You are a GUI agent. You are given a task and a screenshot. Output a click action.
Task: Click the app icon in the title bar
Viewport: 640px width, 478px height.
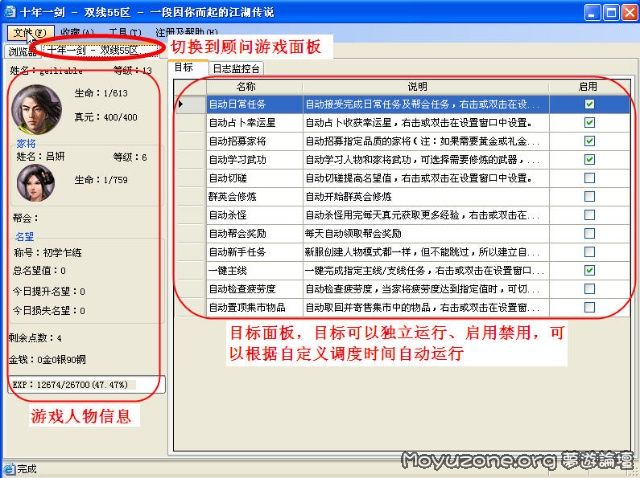(x=10, y=12)
